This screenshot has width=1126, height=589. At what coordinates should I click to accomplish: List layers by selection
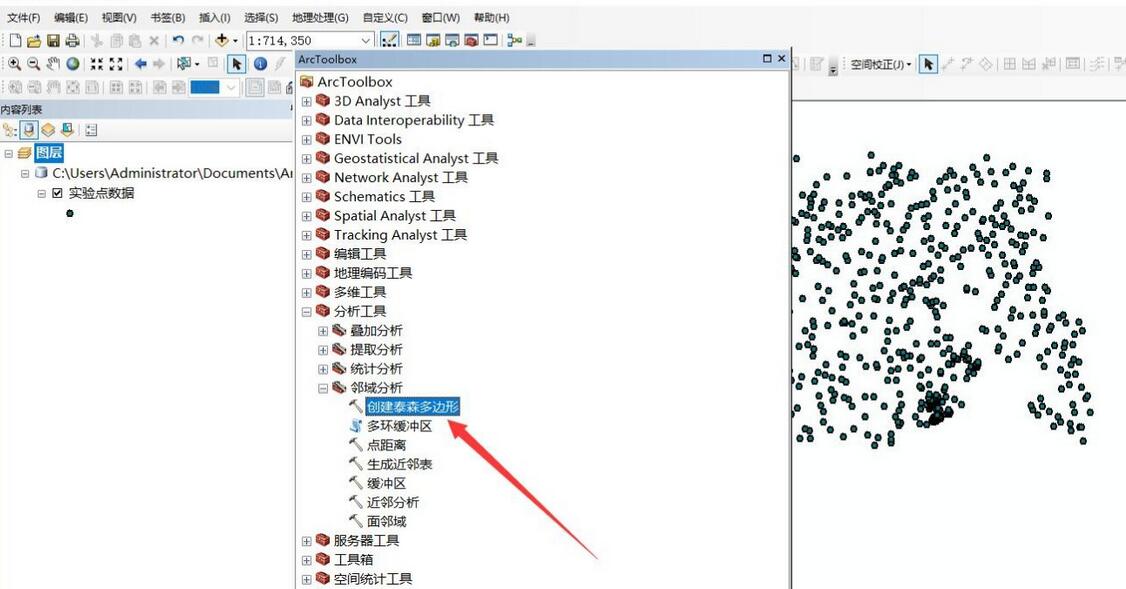coord(67,130)
